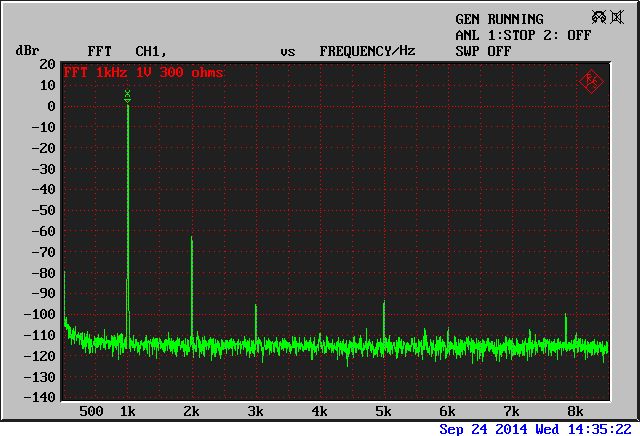Click the spectrum peak just below 8k

566,314
